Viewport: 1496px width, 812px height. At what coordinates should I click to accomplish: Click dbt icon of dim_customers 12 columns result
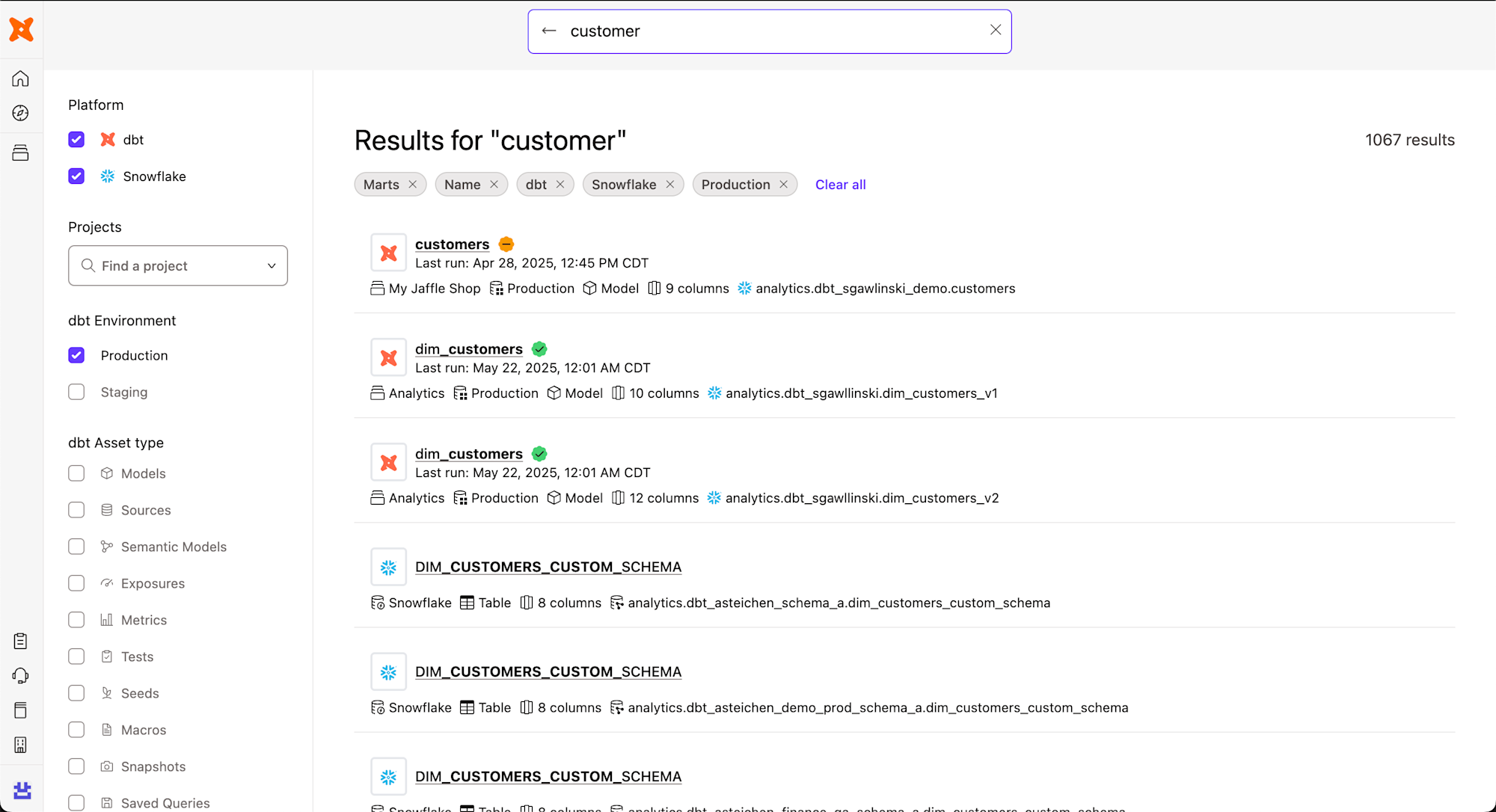coord(389,462)
